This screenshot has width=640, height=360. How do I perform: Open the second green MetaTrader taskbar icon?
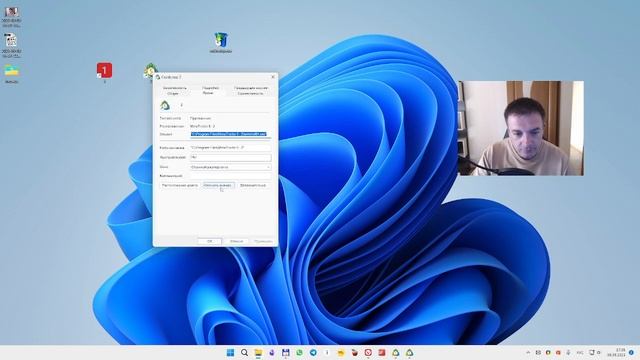coord(409,352)
